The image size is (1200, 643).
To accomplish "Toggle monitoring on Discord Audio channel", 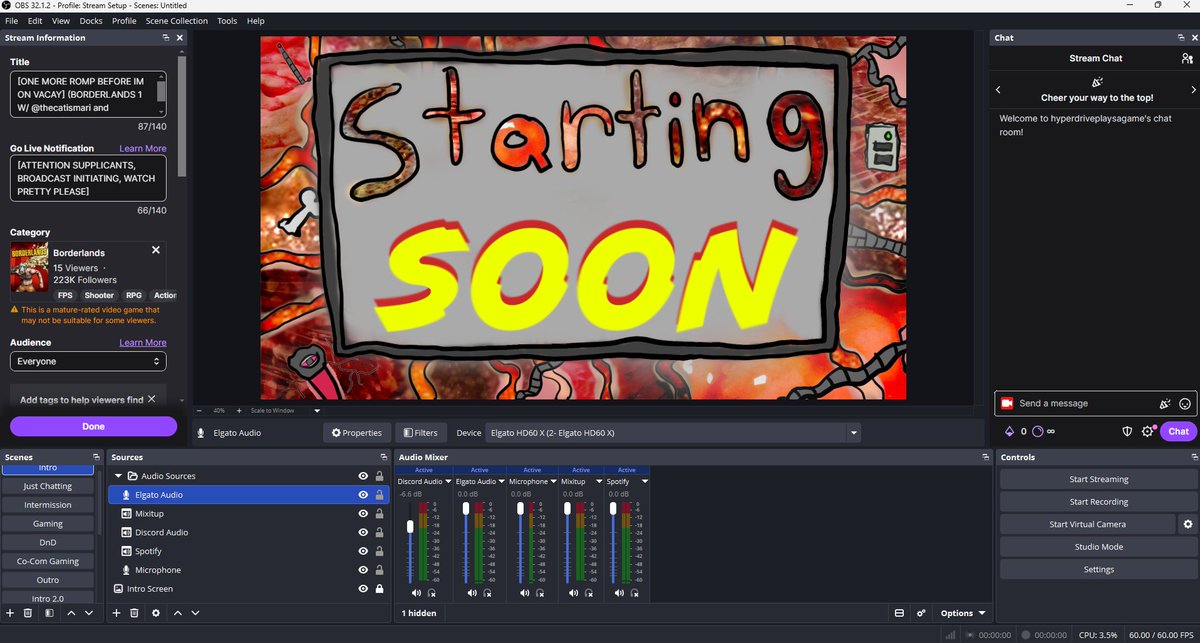I will [434, 593].
